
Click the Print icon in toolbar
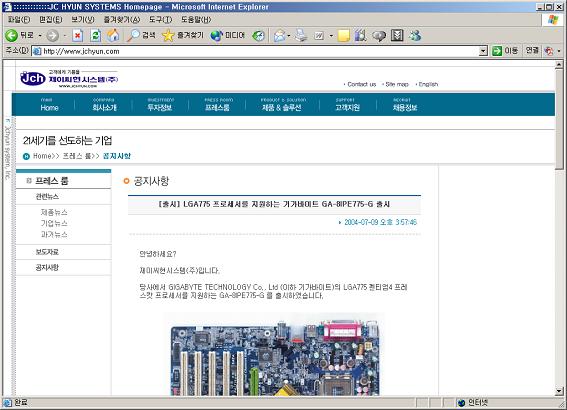click(x=300, y=35)
